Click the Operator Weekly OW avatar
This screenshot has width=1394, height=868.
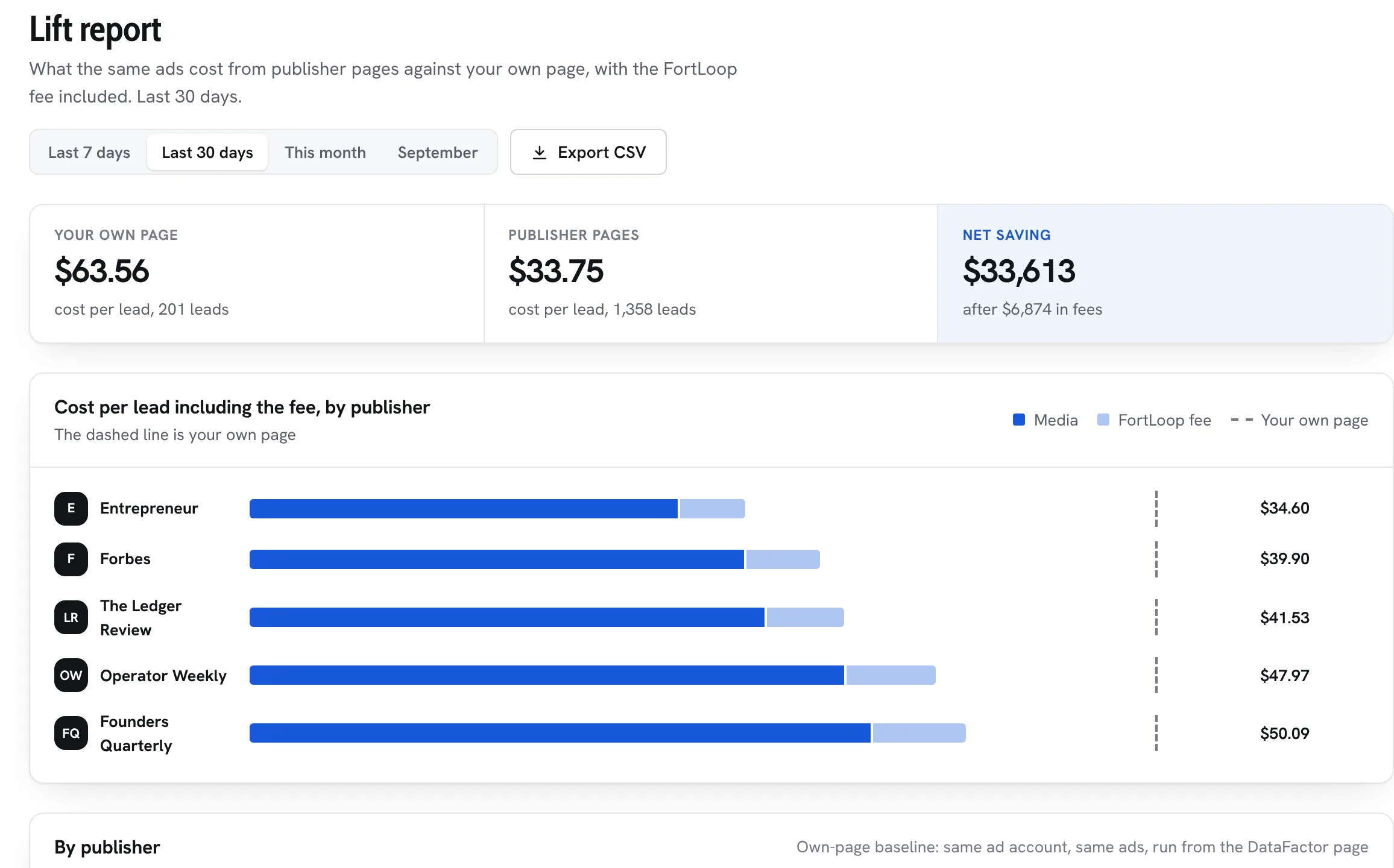(x=71, y=675)
